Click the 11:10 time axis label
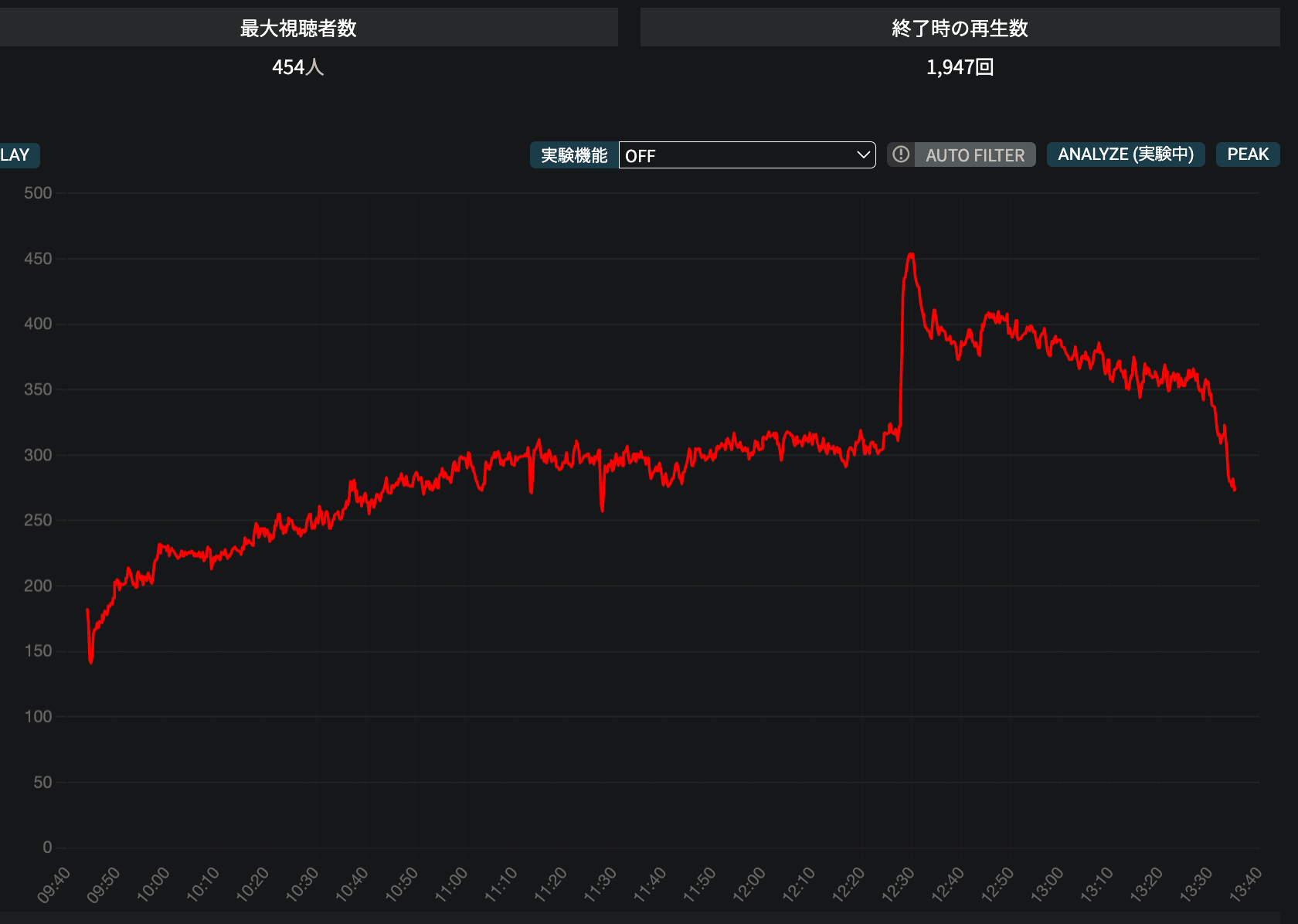Screen dimensions: 1298x924 click(x=501, y=885)
